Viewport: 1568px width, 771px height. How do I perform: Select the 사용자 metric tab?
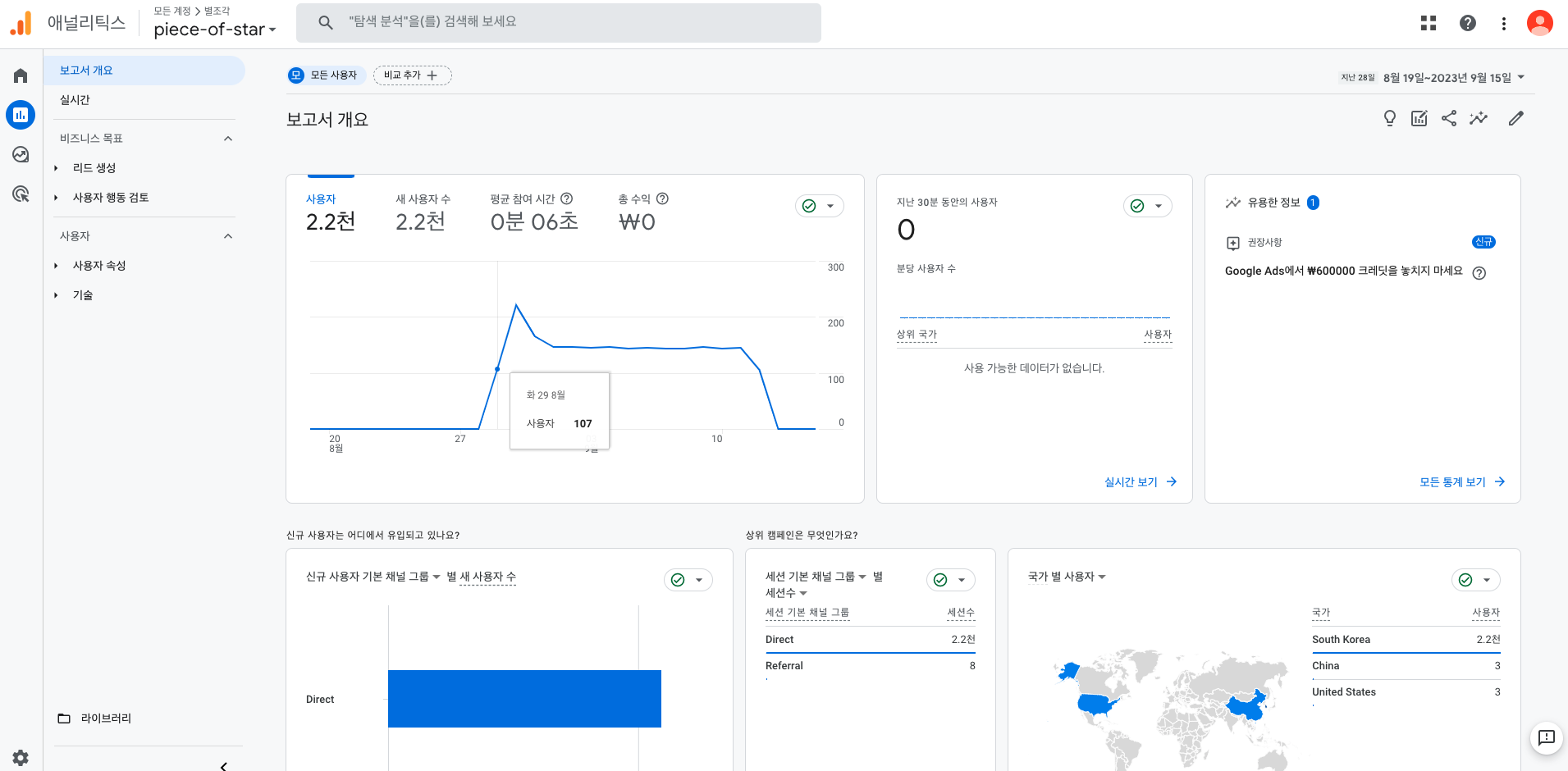point(331,213)
